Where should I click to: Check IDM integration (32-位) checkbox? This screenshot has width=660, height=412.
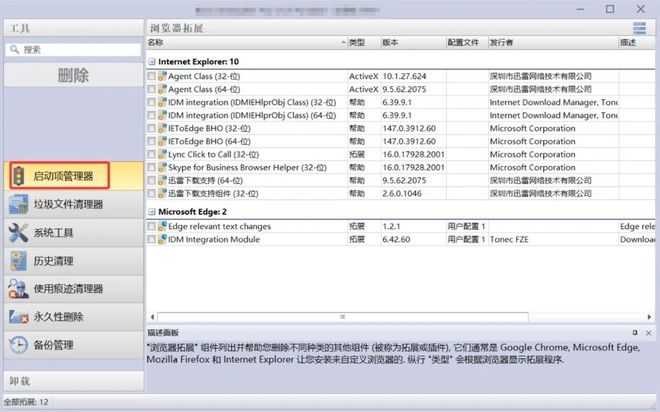point(152,103)
